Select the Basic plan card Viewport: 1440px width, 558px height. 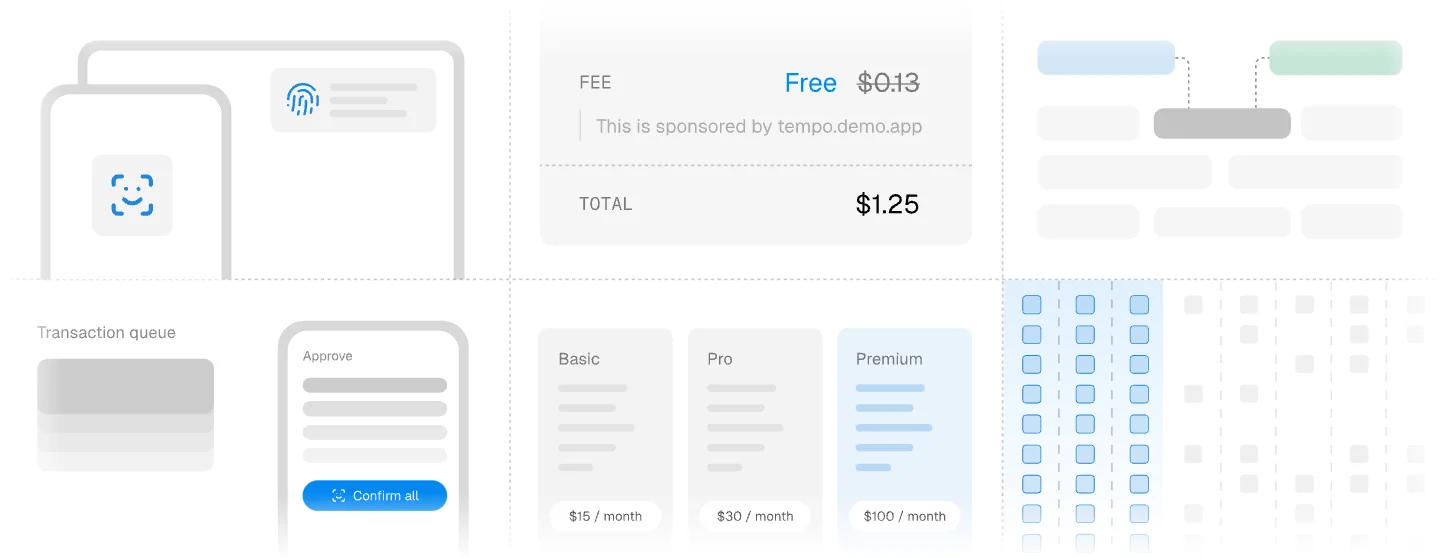click(x=605, y=438)
